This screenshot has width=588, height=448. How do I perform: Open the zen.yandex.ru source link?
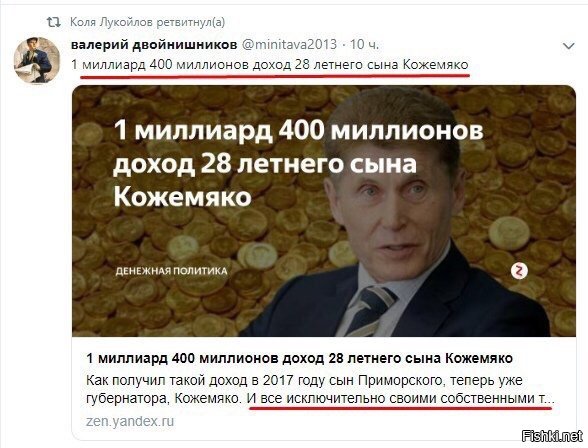[x=130, y=421]
